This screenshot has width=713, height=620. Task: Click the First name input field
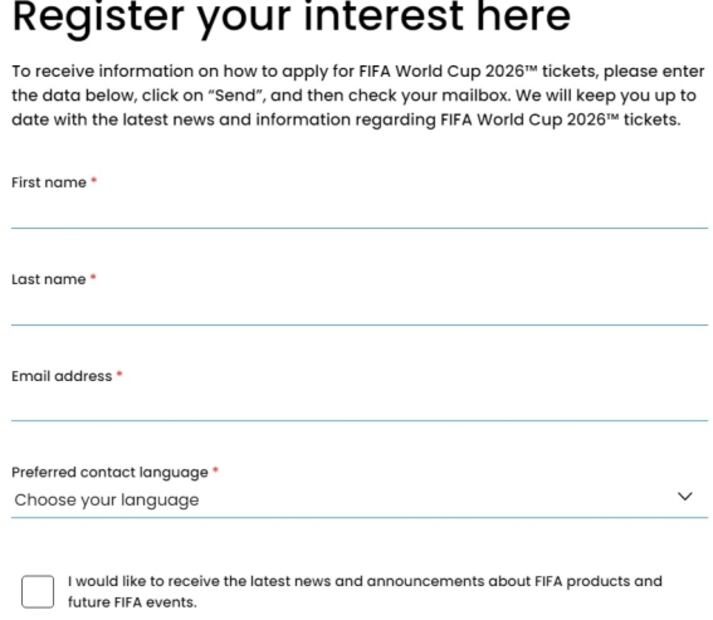pyautogui.click(x=359, y=212)
